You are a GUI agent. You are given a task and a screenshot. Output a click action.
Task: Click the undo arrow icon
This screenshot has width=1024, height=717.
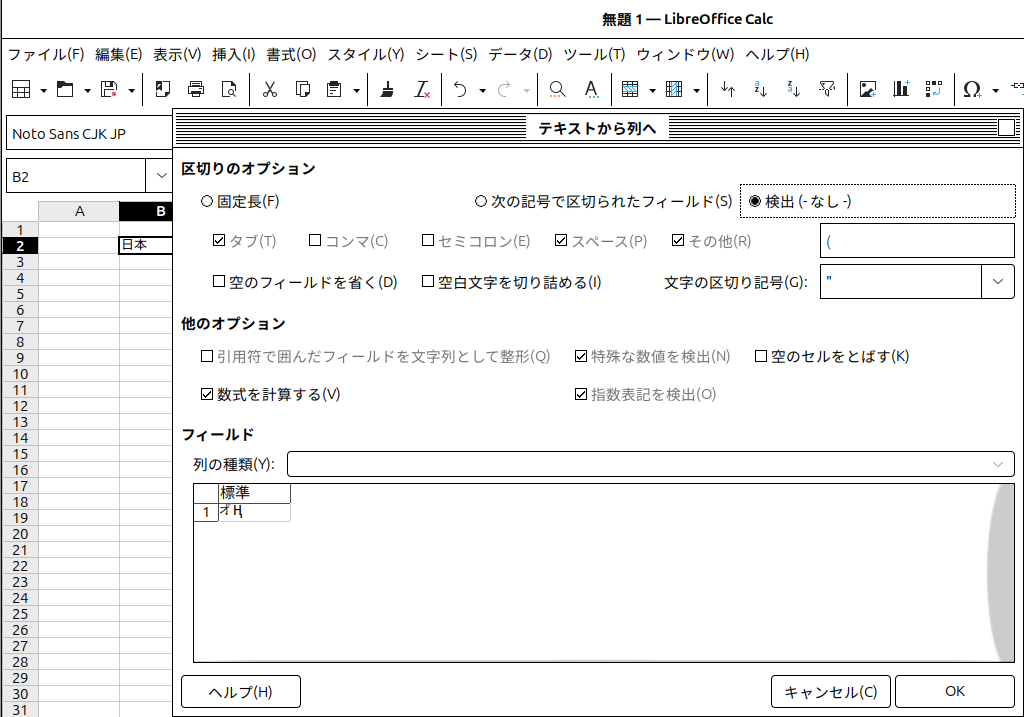(x=460, y=89)
